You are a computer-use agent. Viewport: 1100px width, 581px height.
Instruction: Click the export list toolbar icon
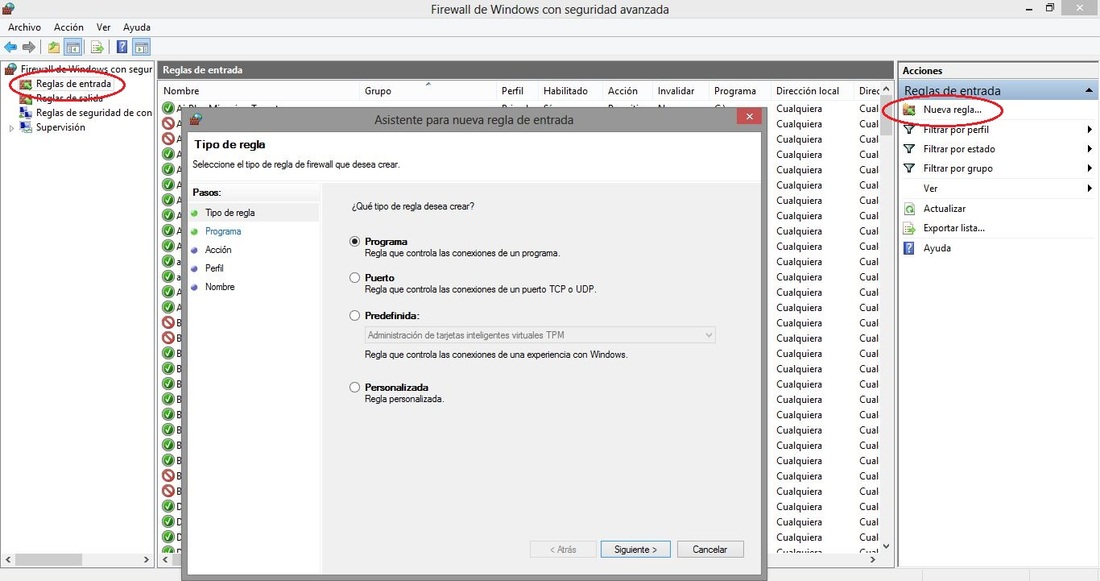98,47
